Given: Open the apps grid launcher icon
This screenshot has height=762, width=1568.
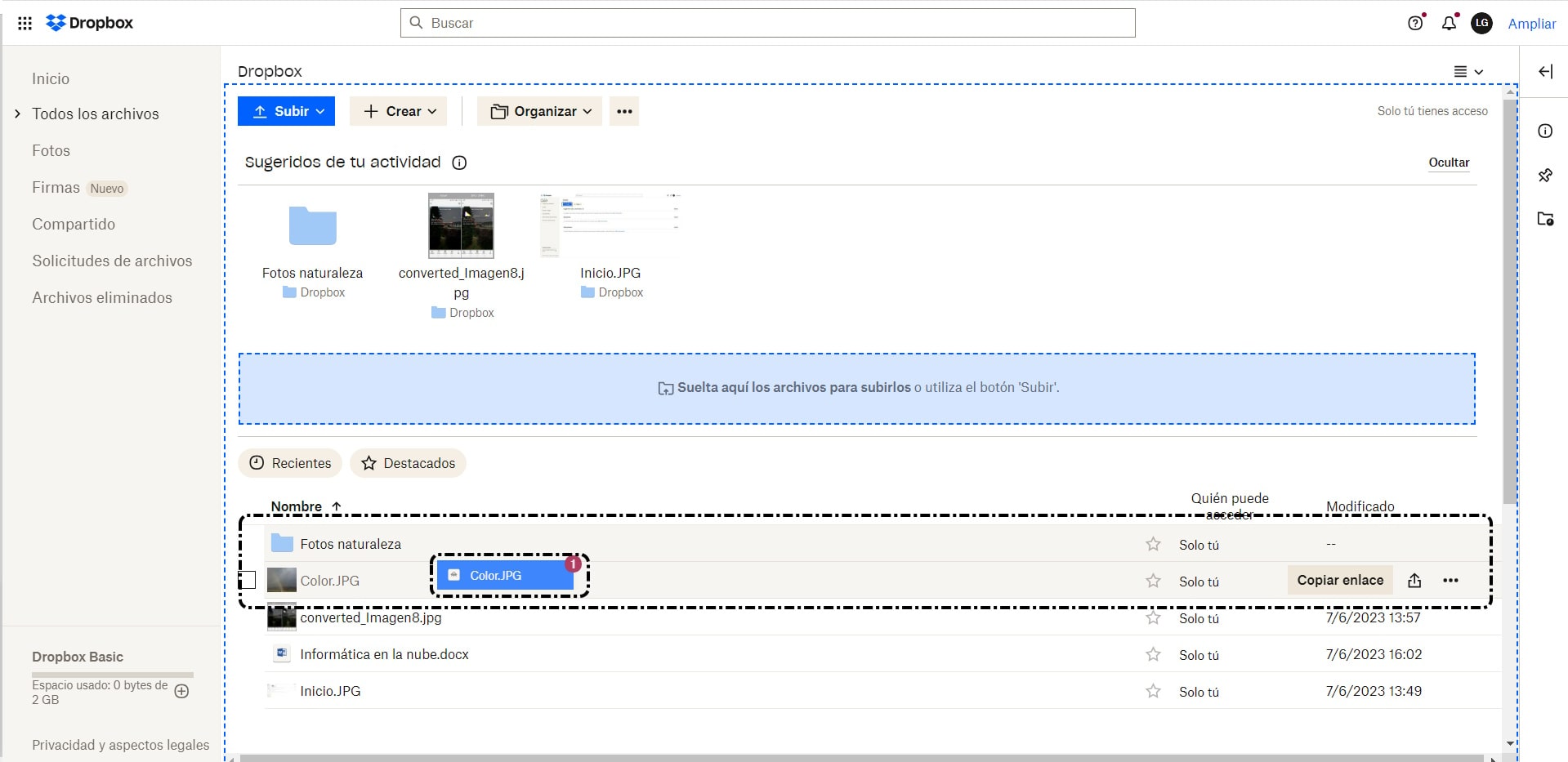Looking at the screenshot, I should pyautogui.click(x=25, y=23).
